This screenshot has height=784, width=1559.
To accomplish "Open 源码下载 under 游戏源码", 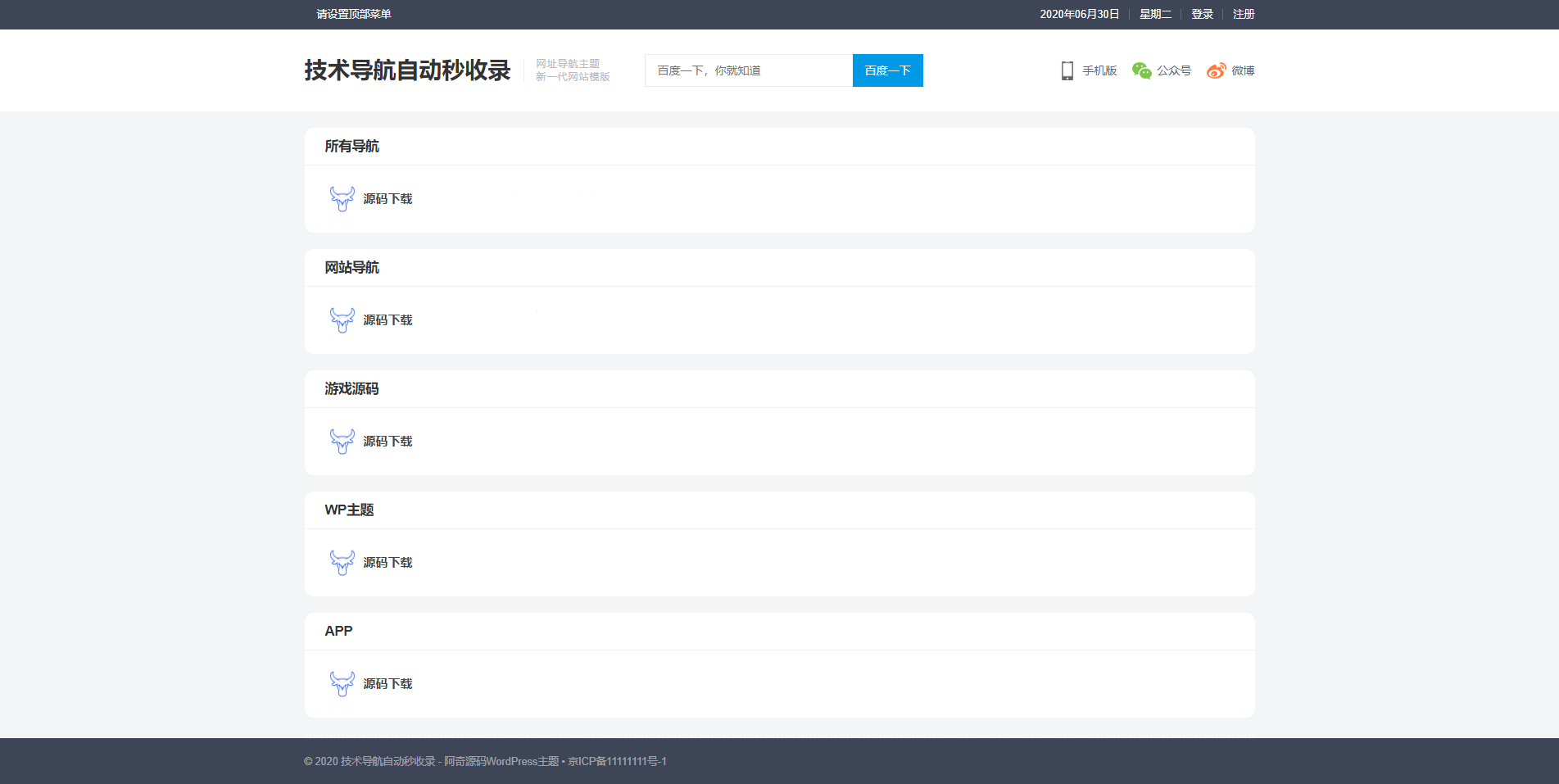I will point(388,441).
